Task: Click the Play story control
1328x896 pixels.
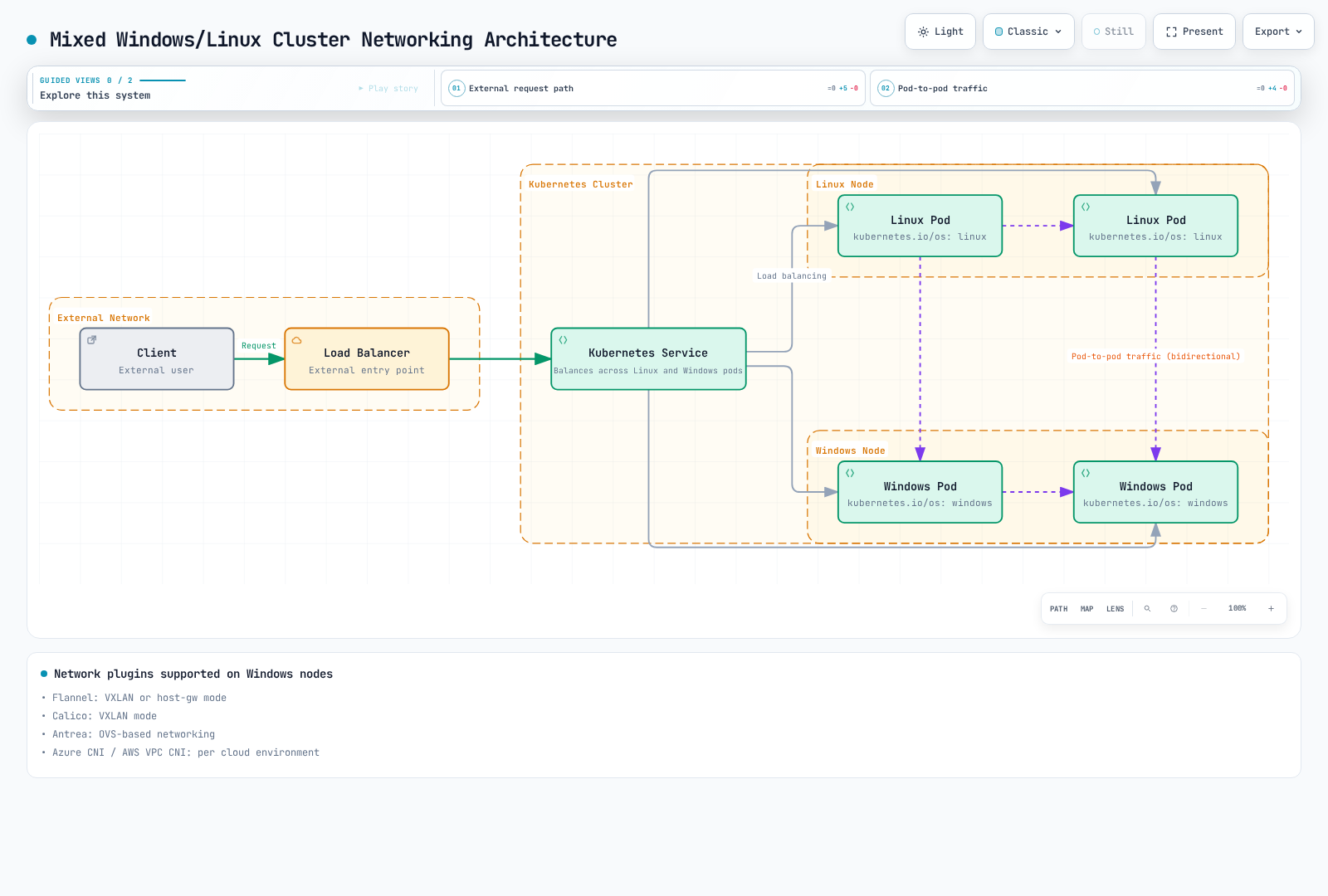Action: [388, 88]
